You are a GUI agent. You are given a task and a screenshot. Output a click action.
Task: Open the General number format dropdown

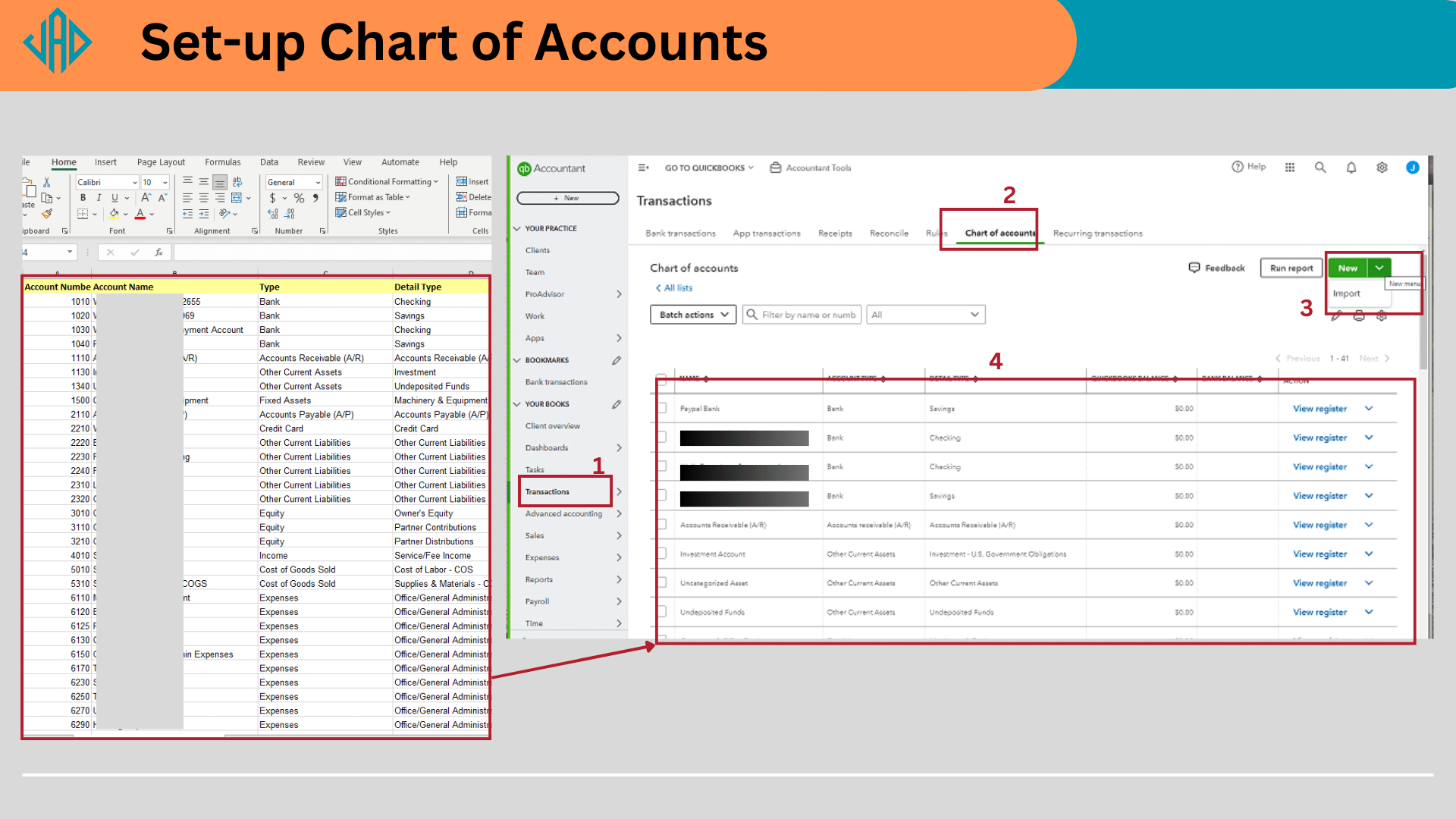318,183
